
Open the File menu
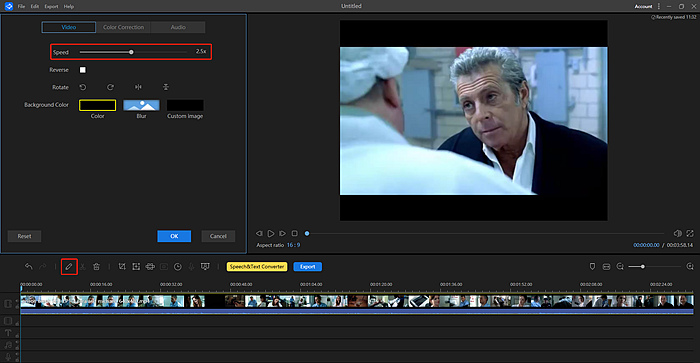tap(21, 6)
